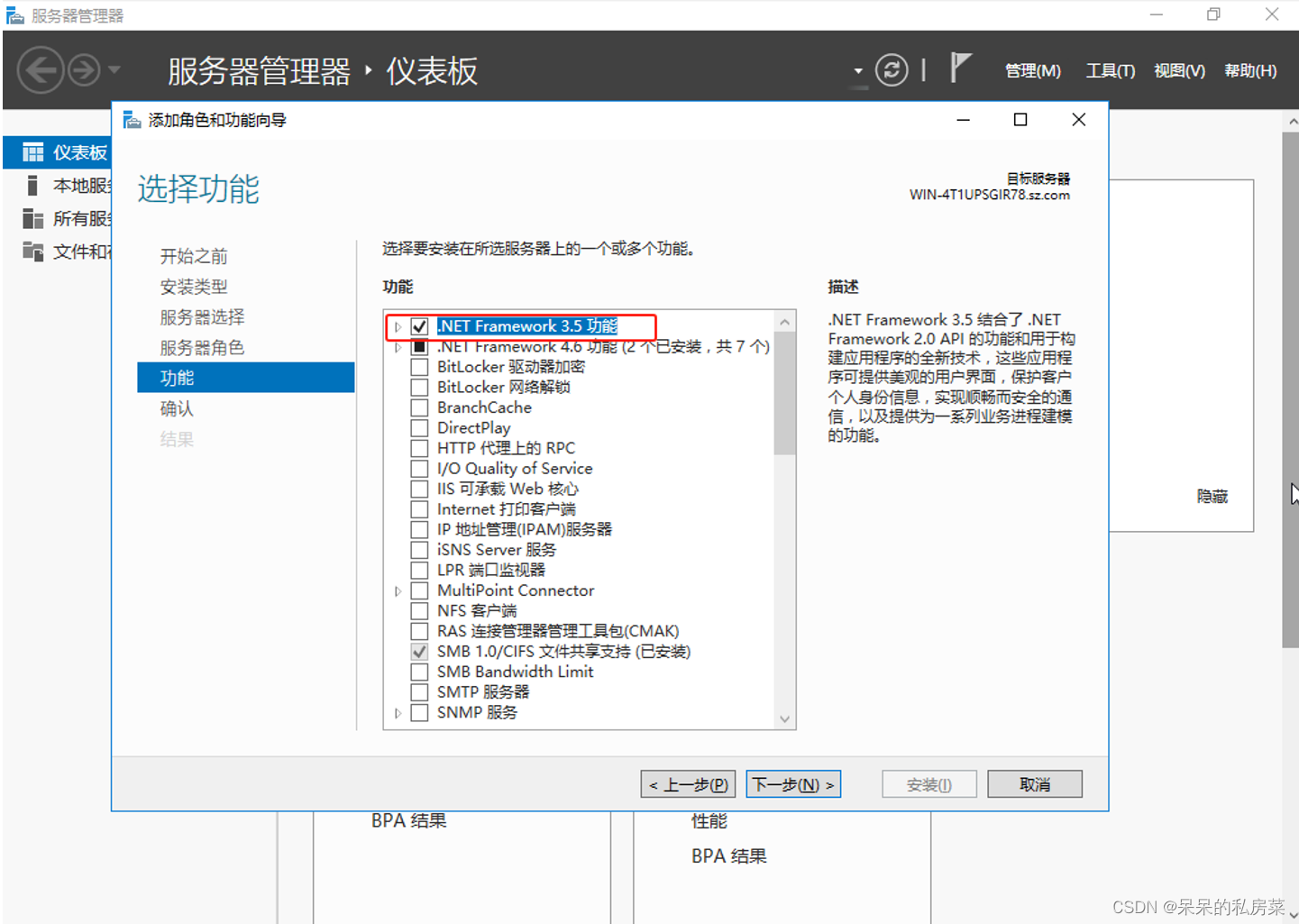The width and height of the screenshot is (1299, 924).
Task: Maximize the 添加角色和功能向导 window
Action: click(x=1020, y=120)
